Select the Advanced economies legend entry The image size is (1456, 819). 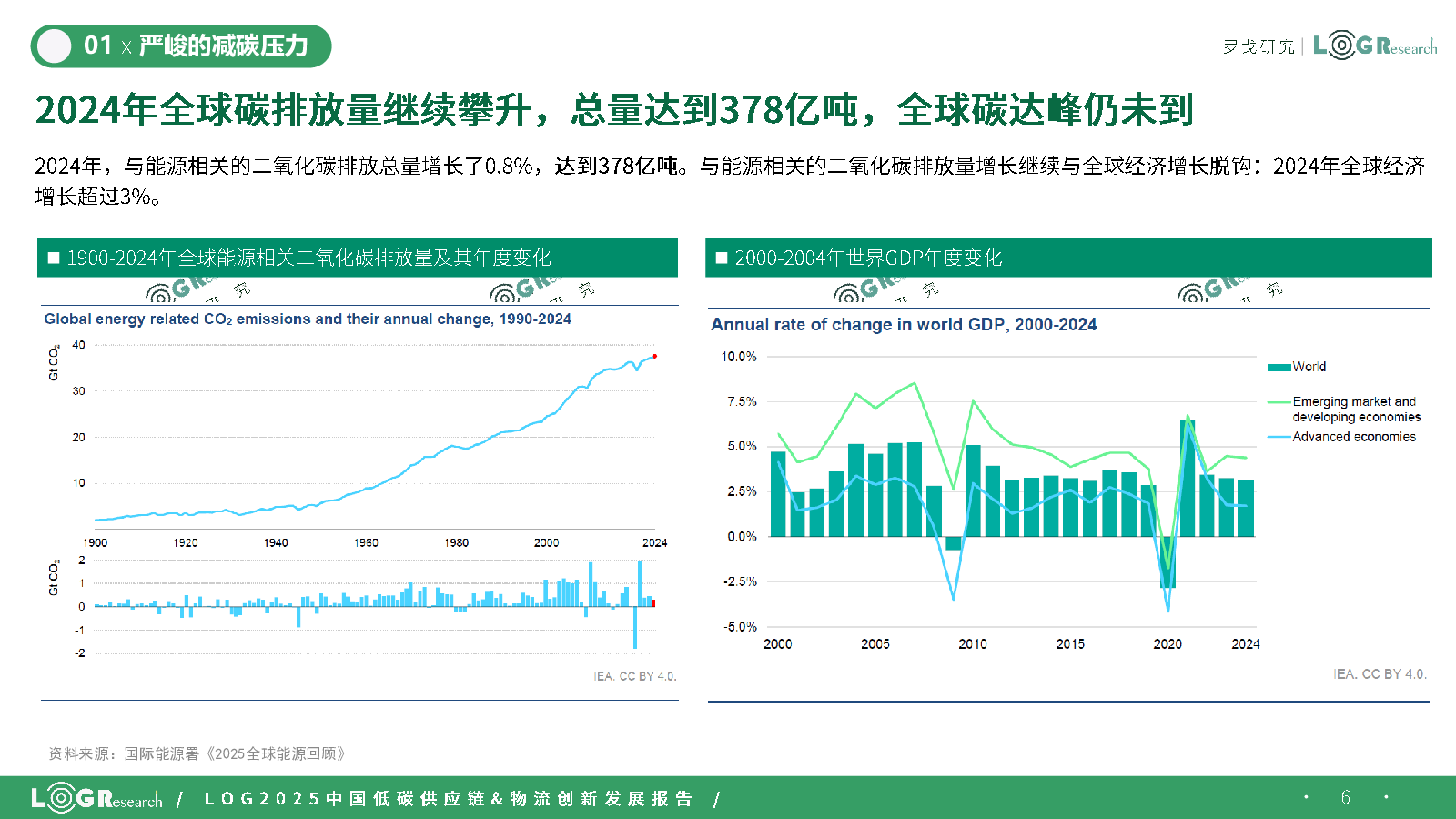coord(1342,437)
